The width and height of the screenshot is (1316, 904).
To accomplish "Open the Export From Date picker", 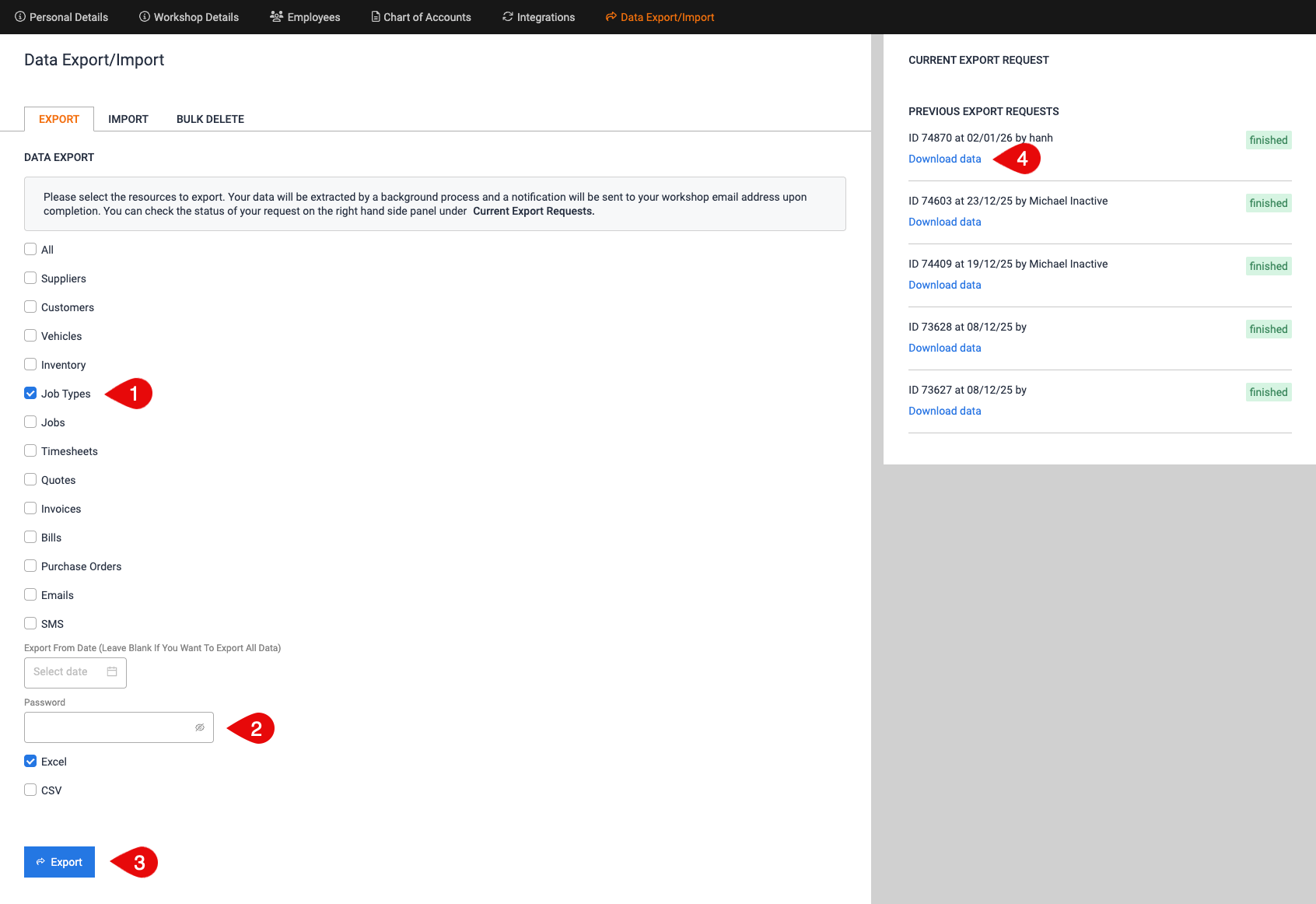I will [x=66, y=672].
